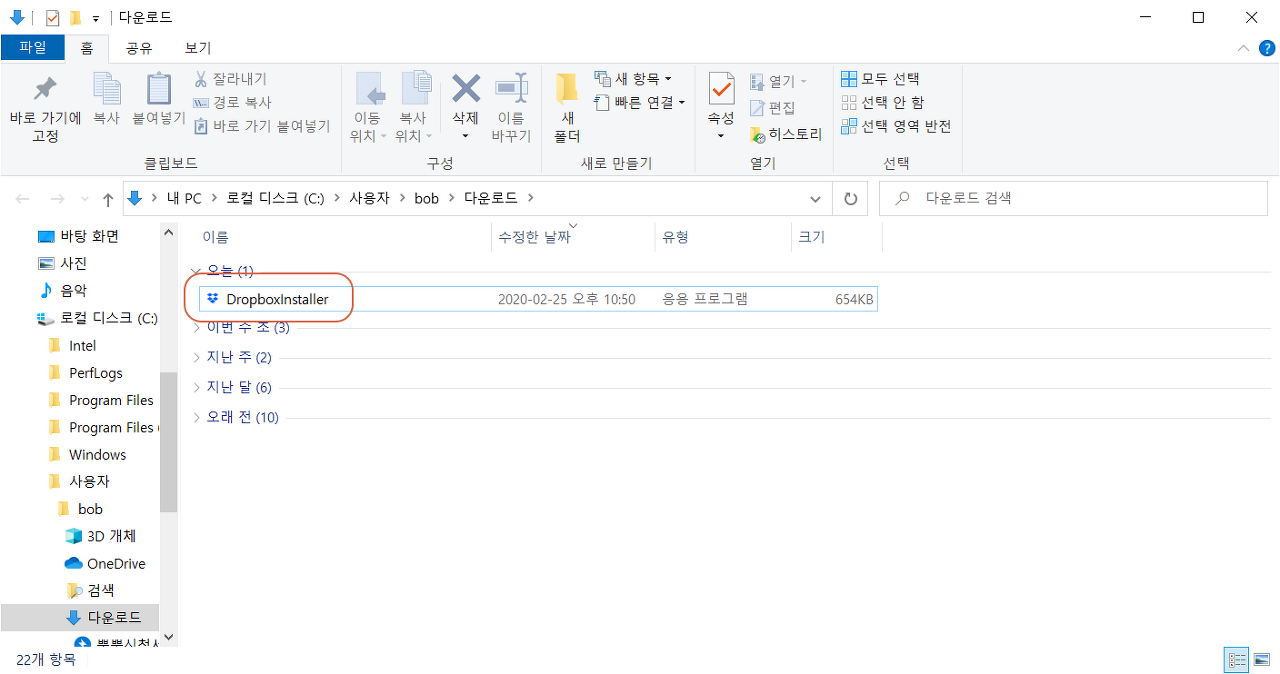The image size is (1280, 674).
Task: Click bob in the address bar
Action: point(426,198)
